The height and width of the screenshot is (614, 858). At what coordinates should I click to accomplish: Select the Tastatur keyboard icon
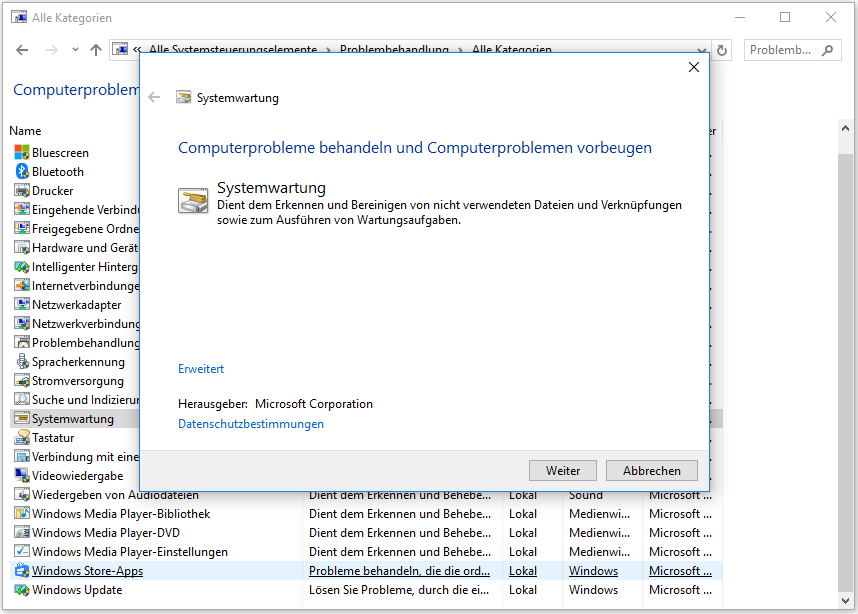tap(22, 437)
